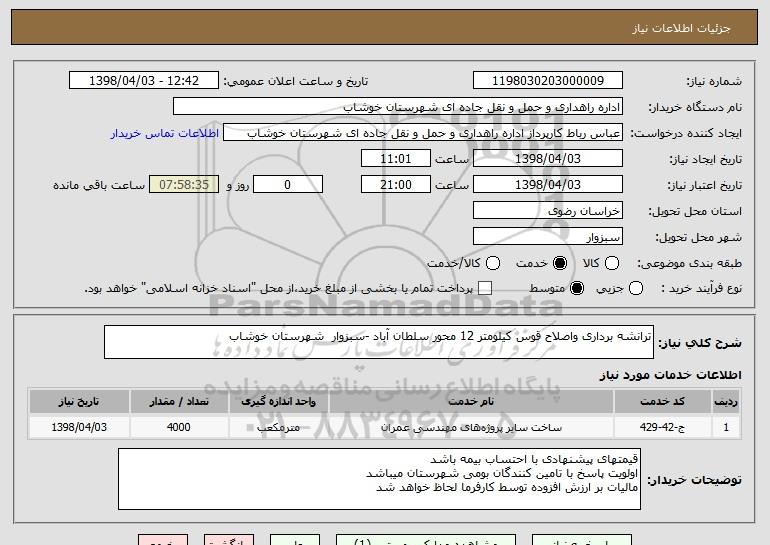
Task: Select the کالا radio button
Action: (x=612, y=263)
